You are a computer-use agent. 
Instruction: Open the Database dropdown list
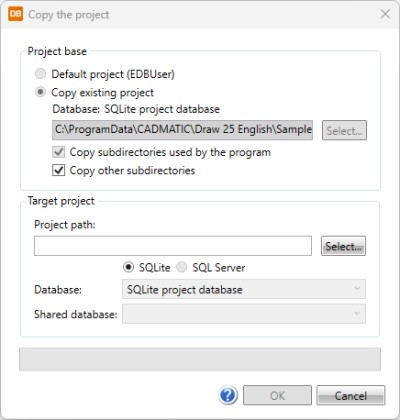coord(244,289)
